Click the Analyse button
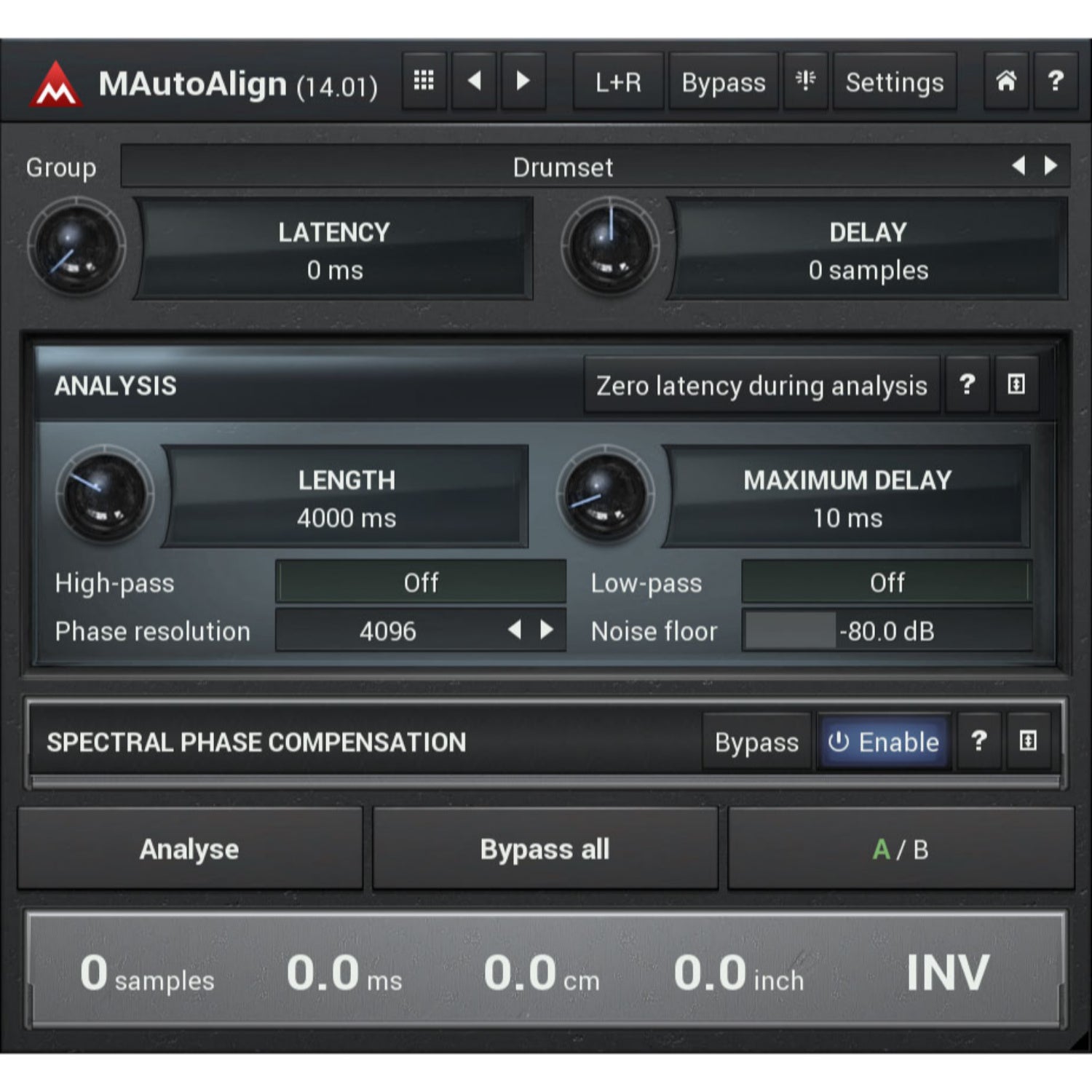 pyautogui.click(x=190, y=849)
